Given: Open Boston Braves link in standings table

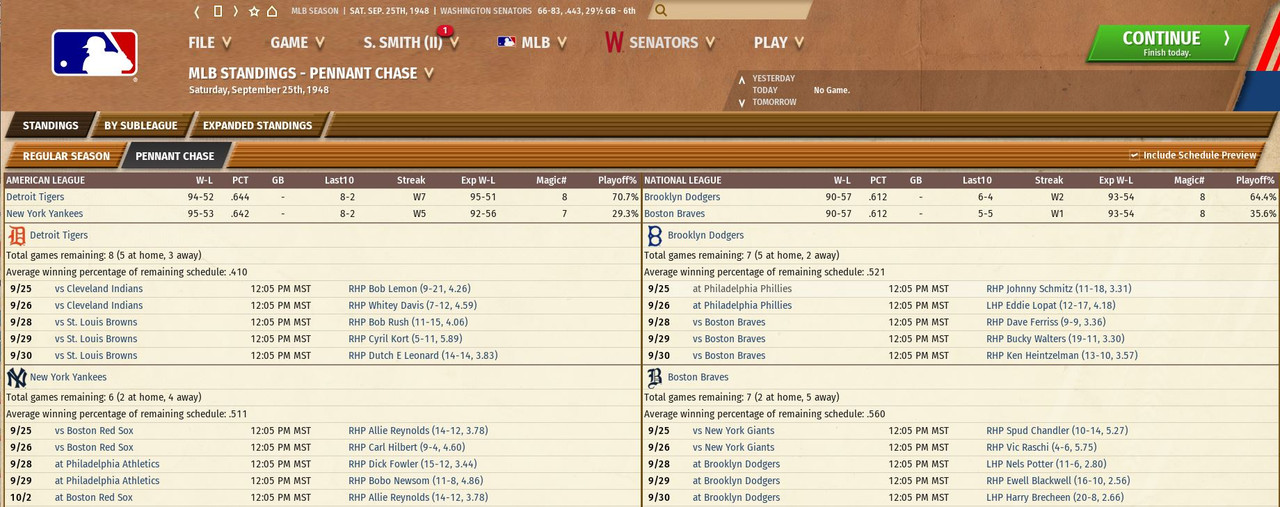Looking at the screenshot, I should coord(674,214).
